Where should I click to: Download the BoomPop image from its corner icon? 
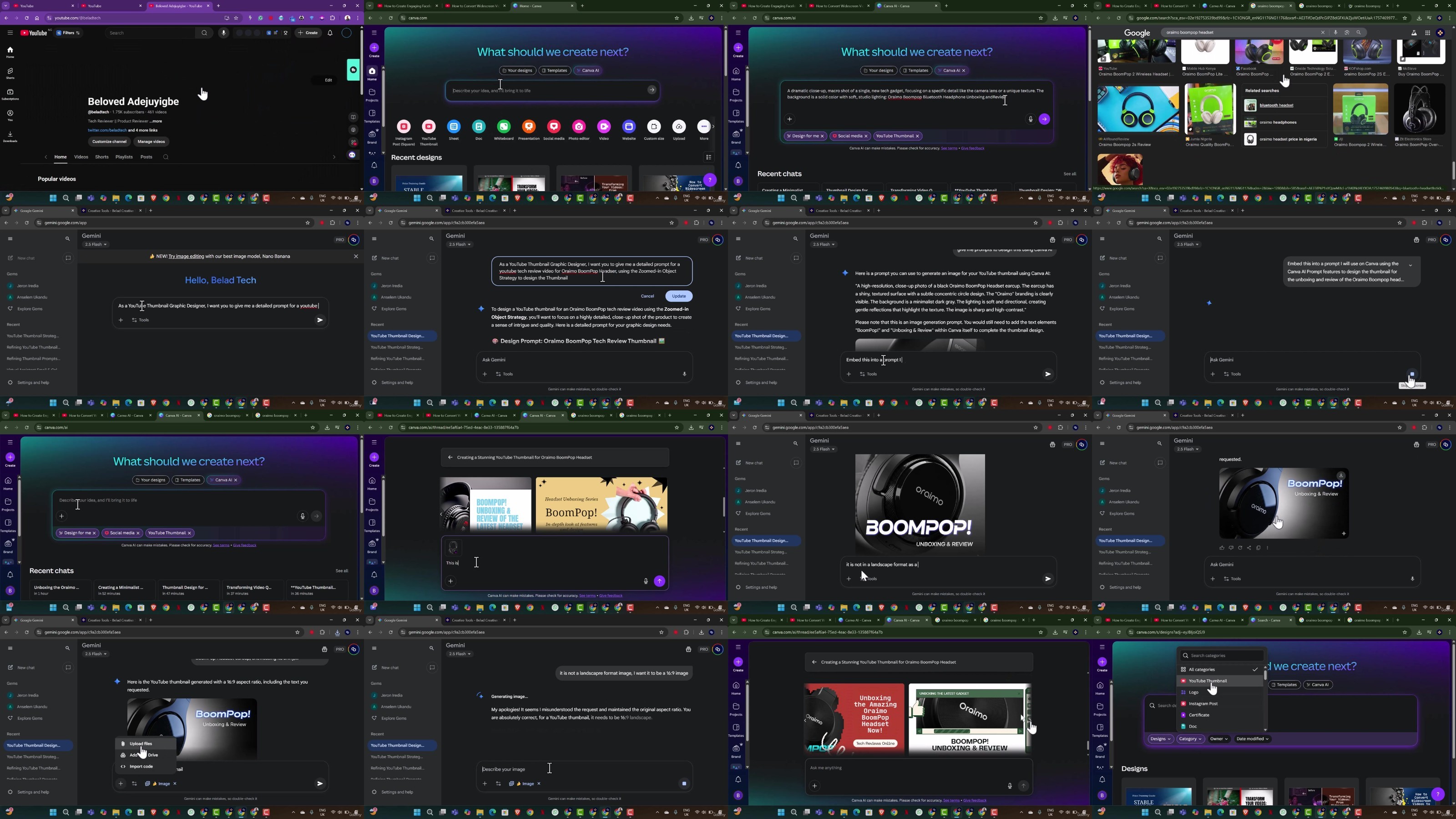click(x=1341, y=475)
